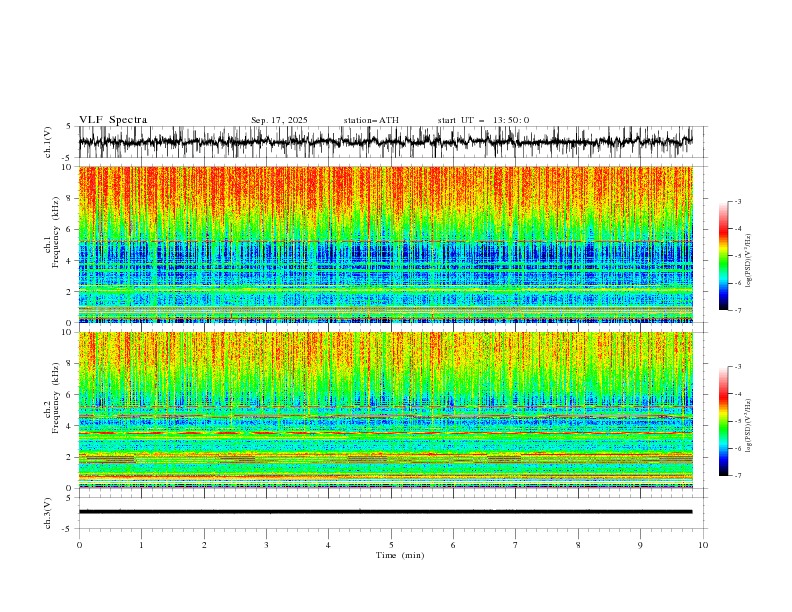Click the time axis tick label '5'
792x612 pixels.
[x=391, y=545]
